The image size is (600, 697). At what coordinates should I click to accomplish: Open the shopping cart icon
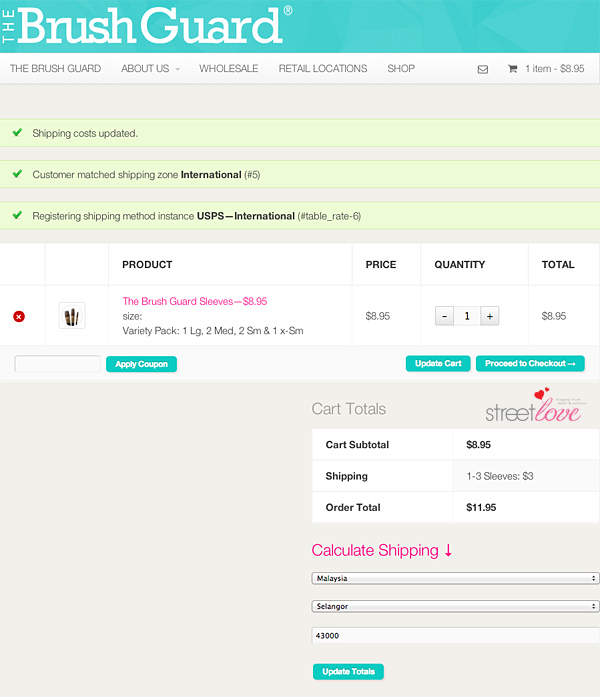tap(512, 69)
